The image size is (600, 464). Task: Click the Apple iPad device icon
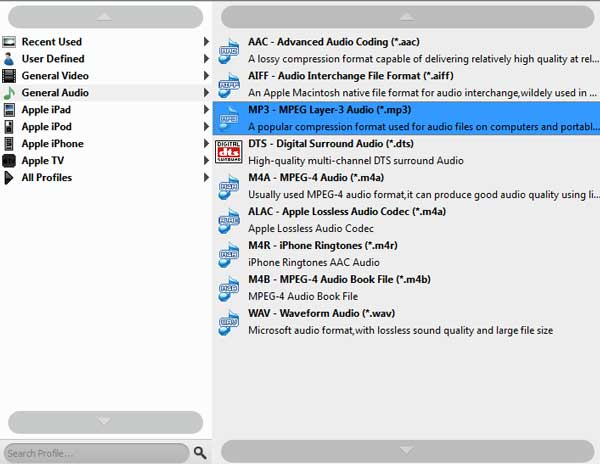tap(9, 110)
